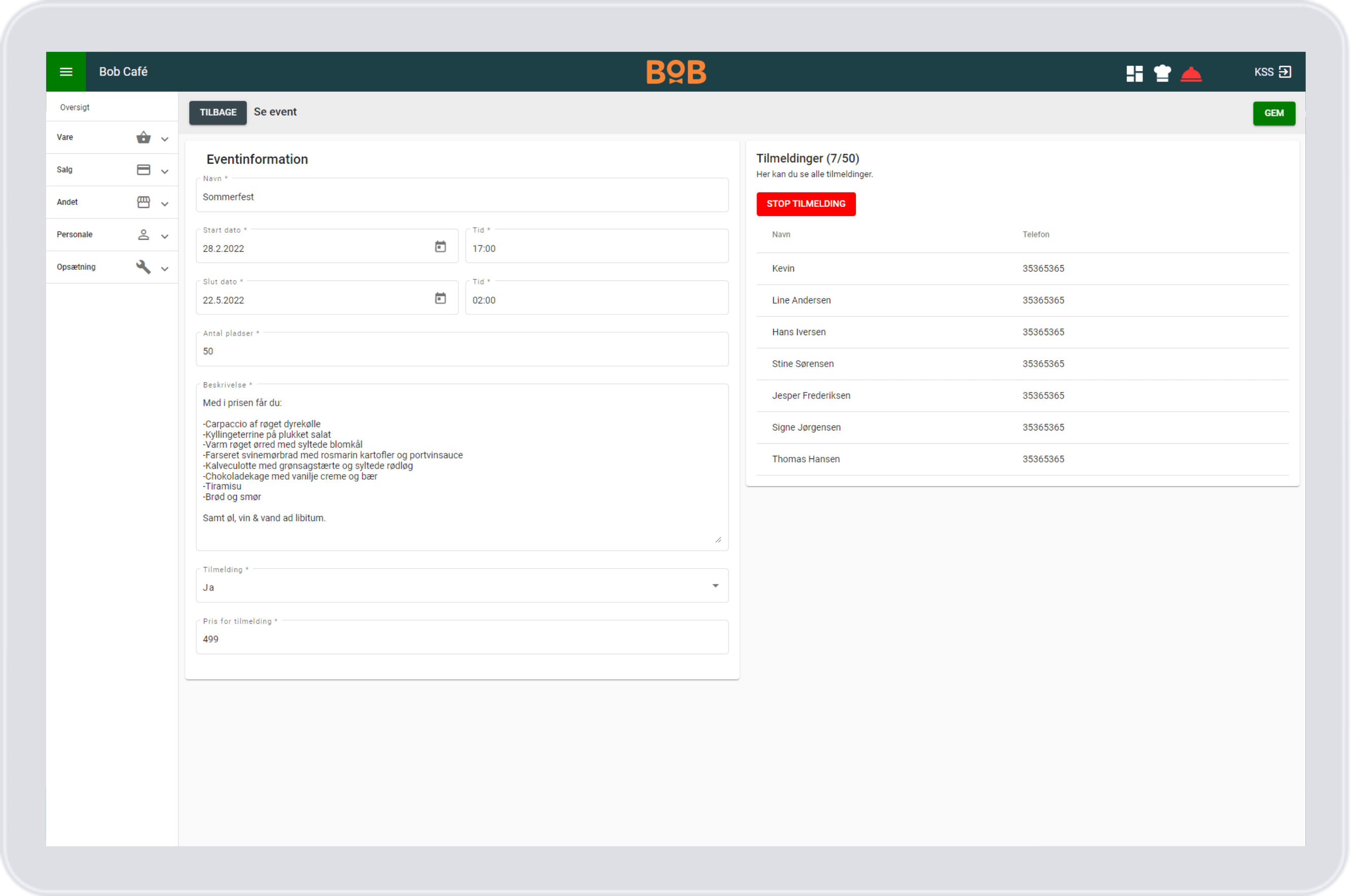Viewport: 1352px width, 896px height.
Task: Expand the Salg menu chevron
Action: tap(165, 171)
